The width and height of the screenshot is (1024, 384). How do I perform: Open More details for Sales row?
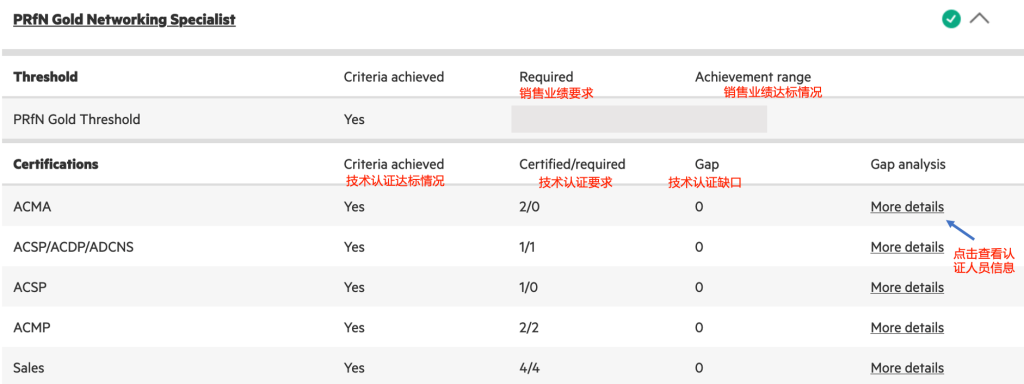tap(907, 368)
